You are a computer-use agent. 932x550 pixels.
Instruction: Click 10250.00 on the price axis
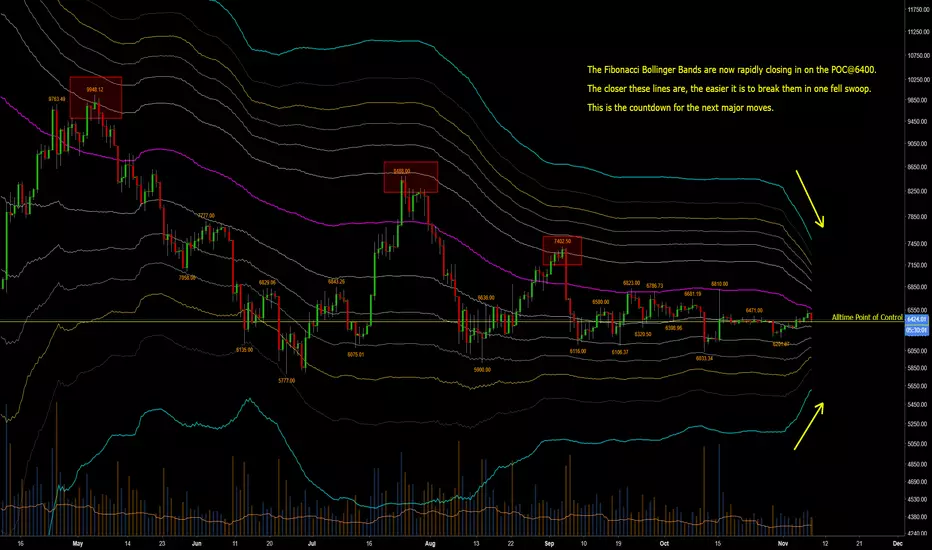[918, 80]
